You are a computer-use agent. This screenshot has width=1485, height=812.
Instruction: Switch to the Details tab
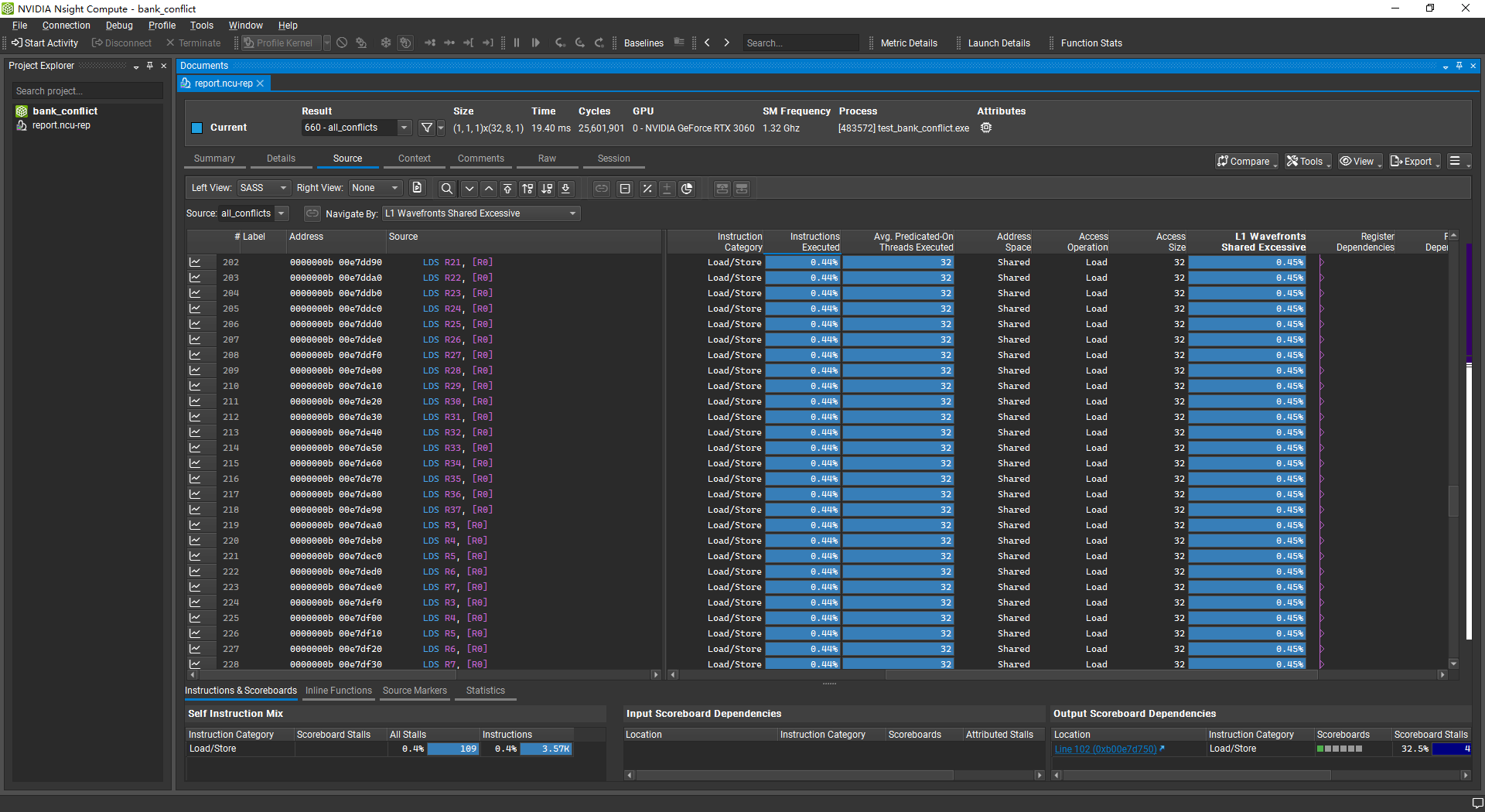point(281,159)
